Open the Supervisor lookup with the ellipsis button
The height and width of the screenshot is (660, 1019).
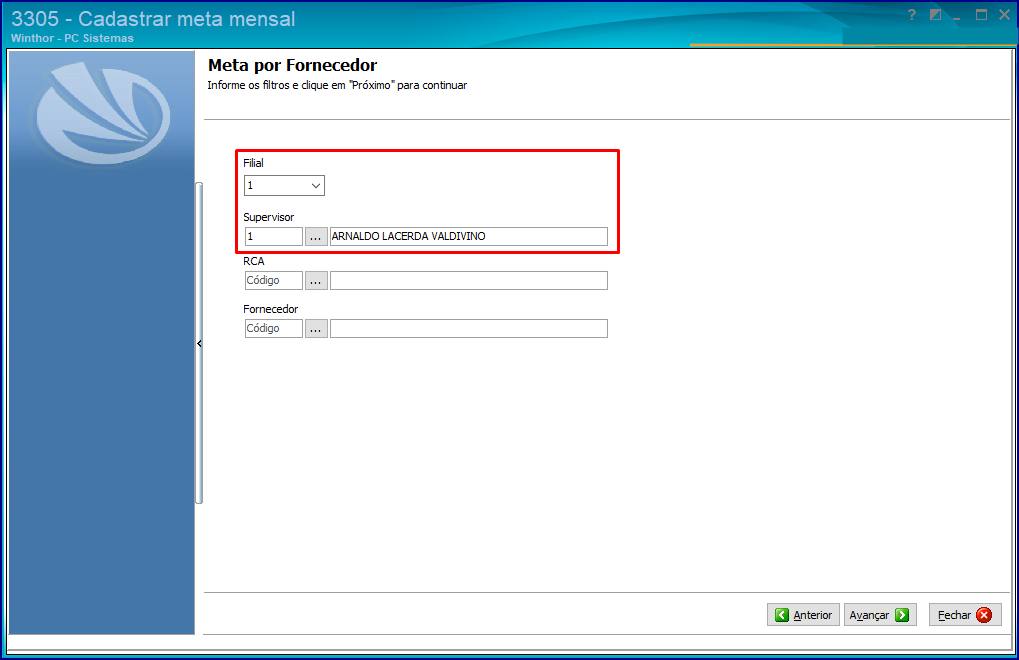(x=316, y=236)
